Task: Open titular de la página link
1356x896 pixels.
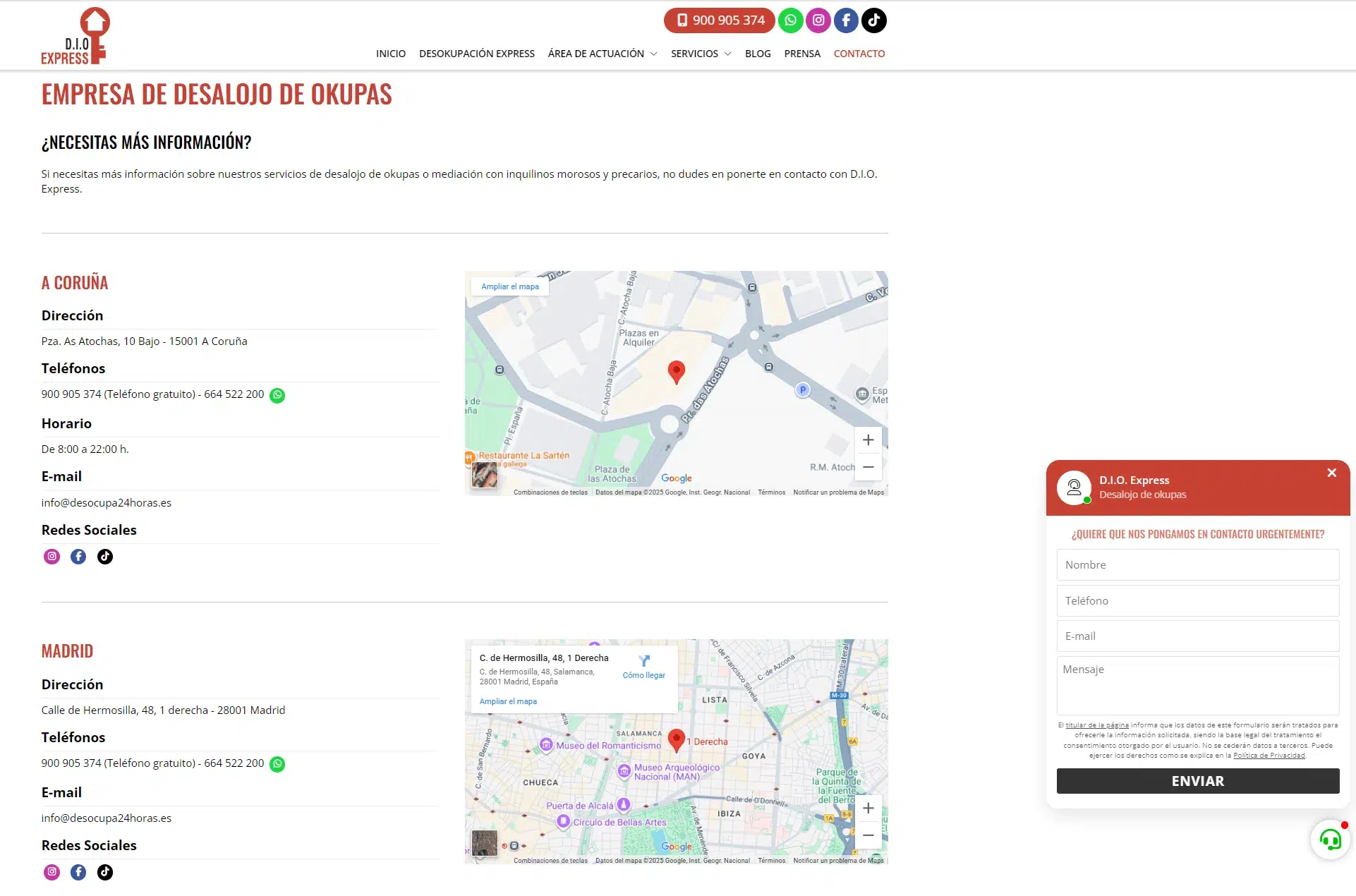Action: coord(1097,725)
